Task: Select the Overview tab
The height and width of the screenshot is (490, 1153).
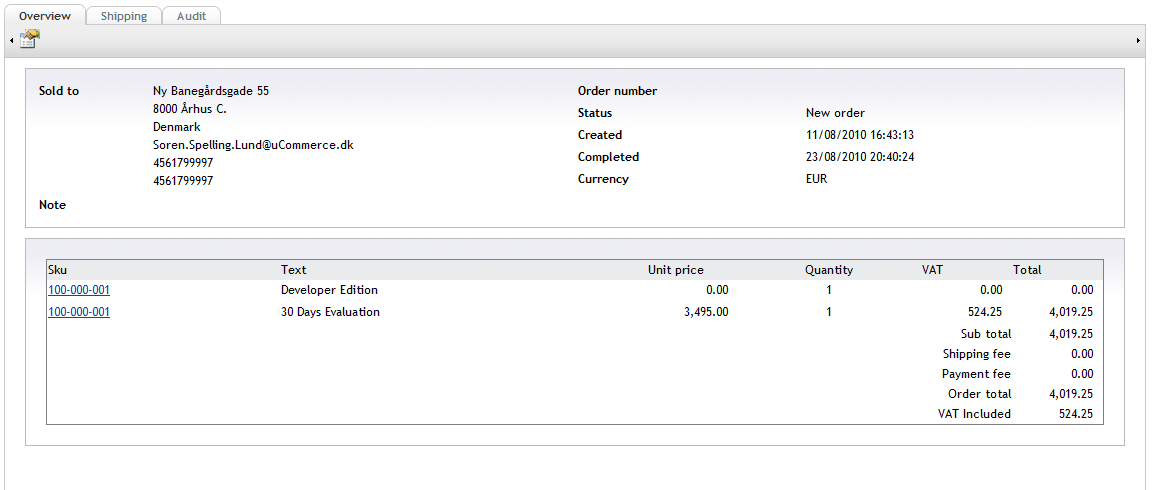Action: (45, 15)
